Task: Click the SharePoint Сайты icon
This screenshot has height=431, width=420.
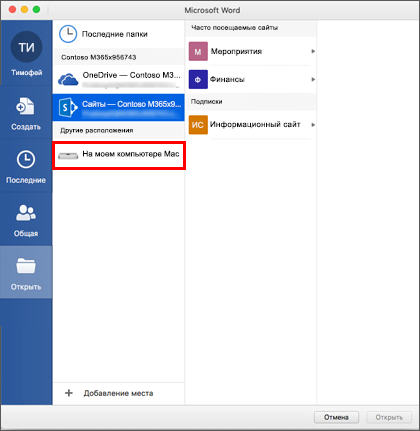Action: [x=68, y=107]
